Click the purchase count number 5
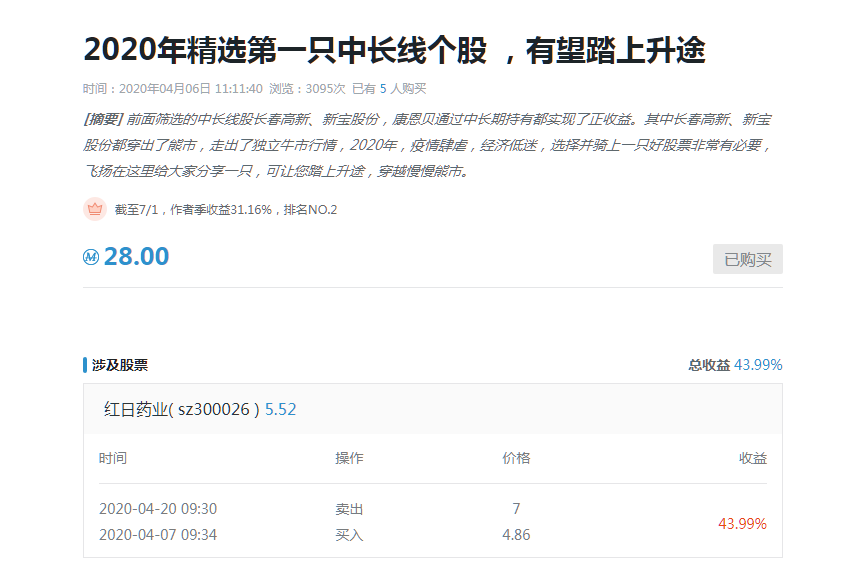 click(383, 88)
